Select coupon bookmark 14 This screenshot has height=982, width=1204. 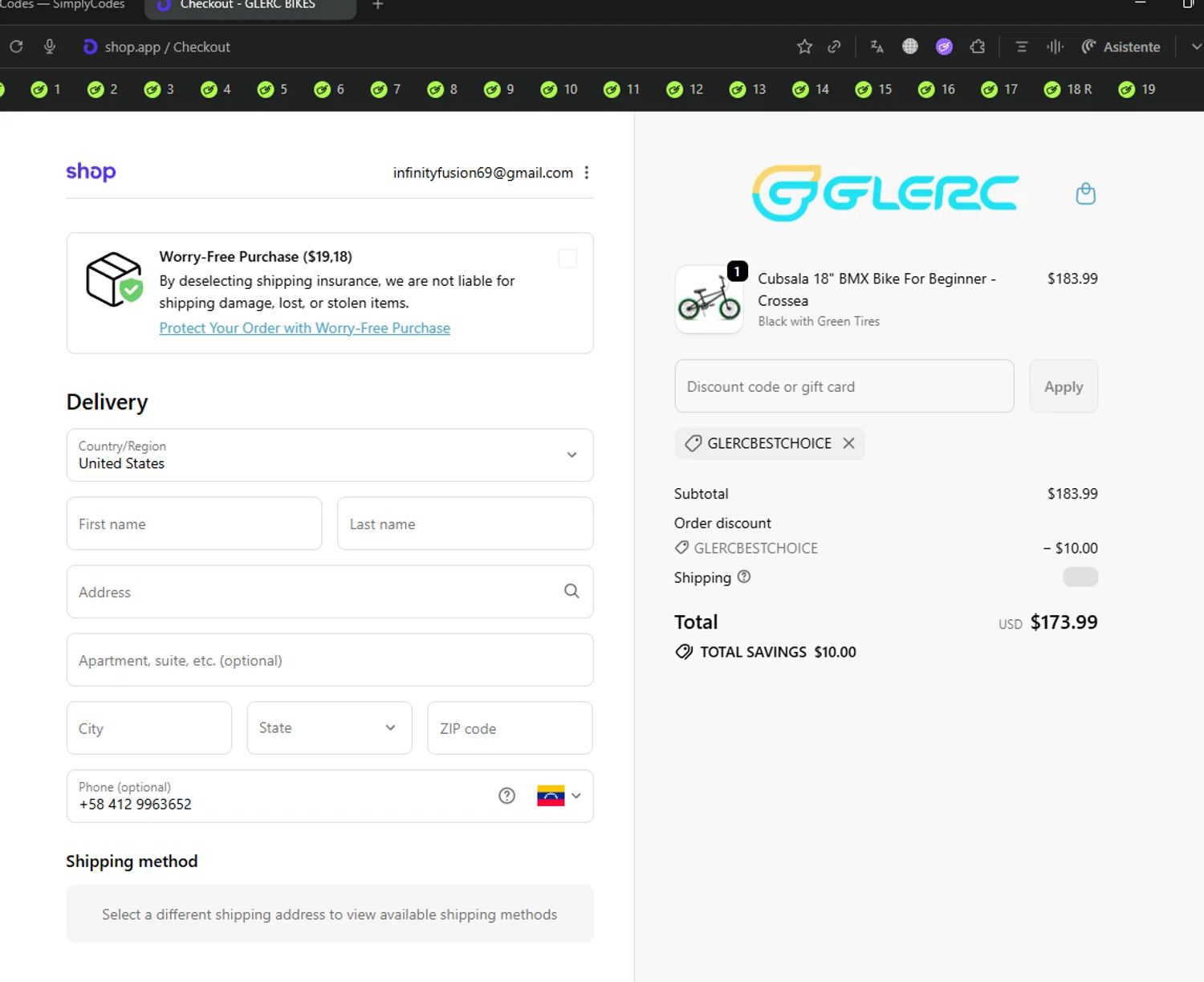tap(811, 89)
